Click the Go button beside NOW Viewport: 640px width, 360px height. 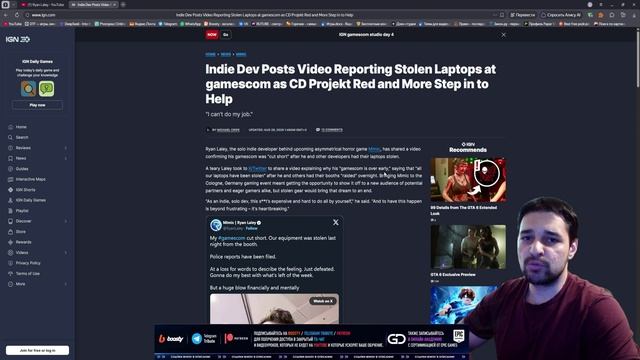point(226,35)
